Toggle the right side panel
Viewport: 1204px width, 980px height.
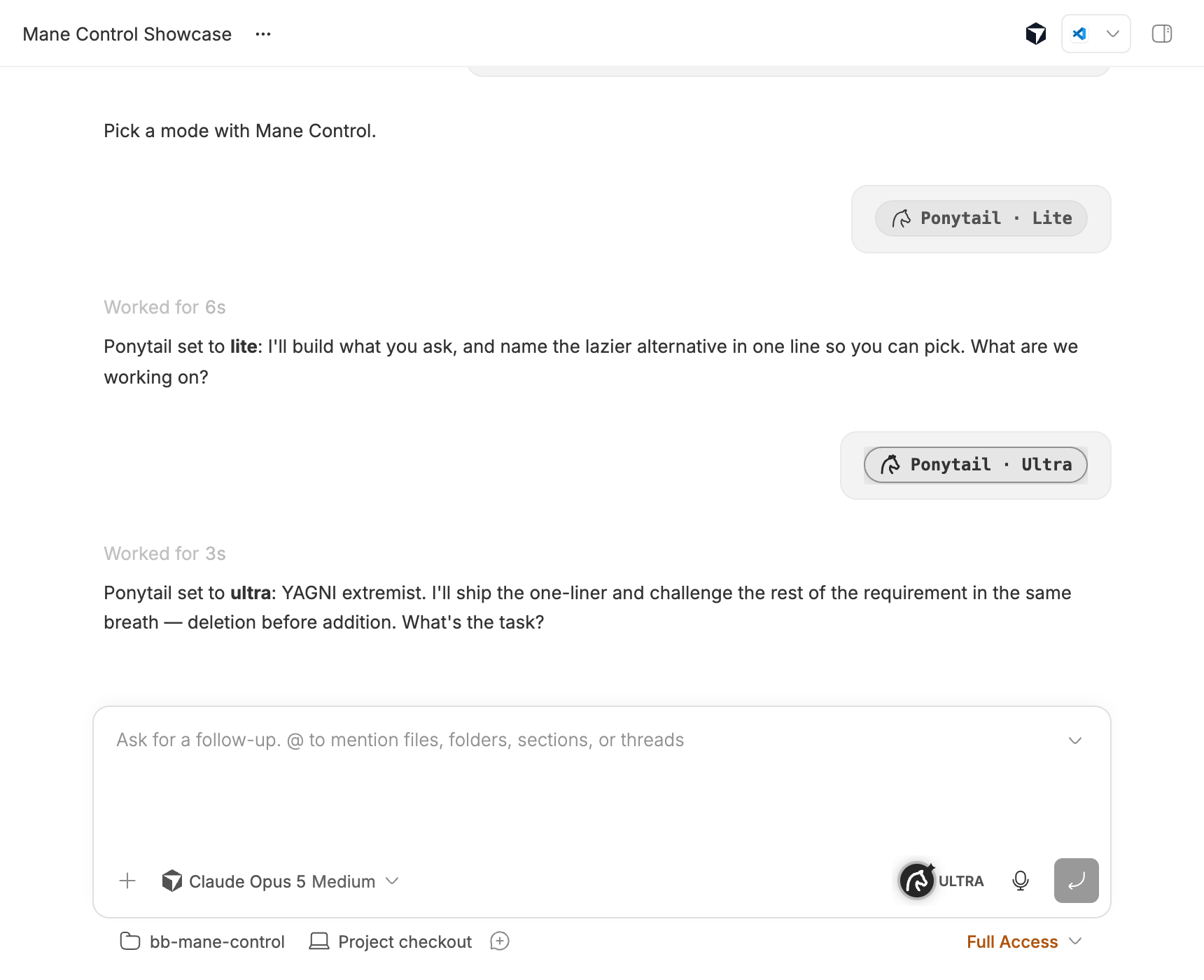pos(1162,34)
